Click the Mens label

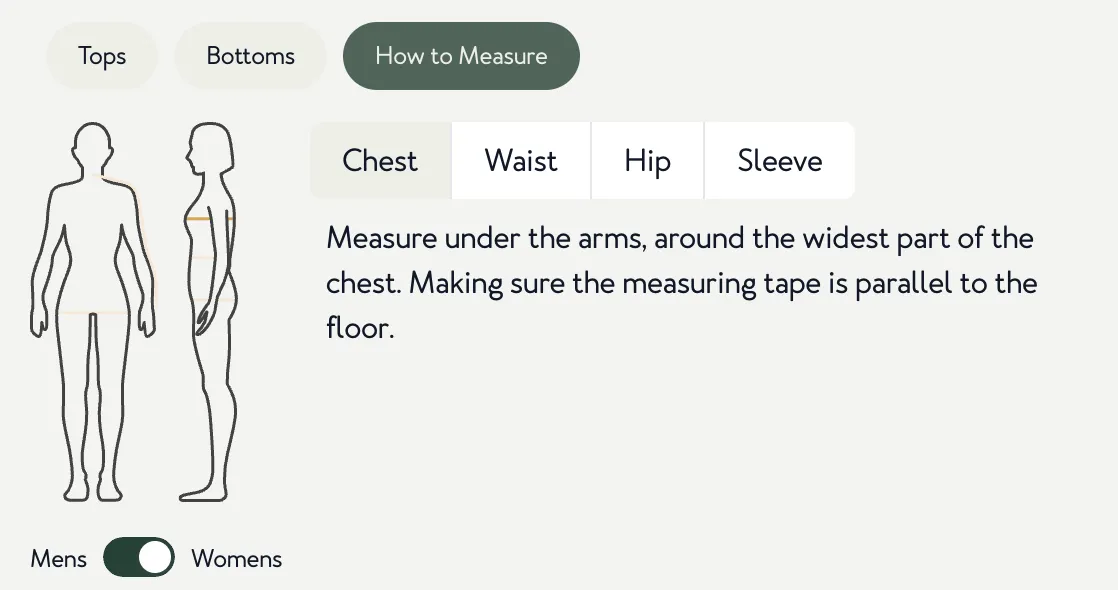[x=58, y=559]
